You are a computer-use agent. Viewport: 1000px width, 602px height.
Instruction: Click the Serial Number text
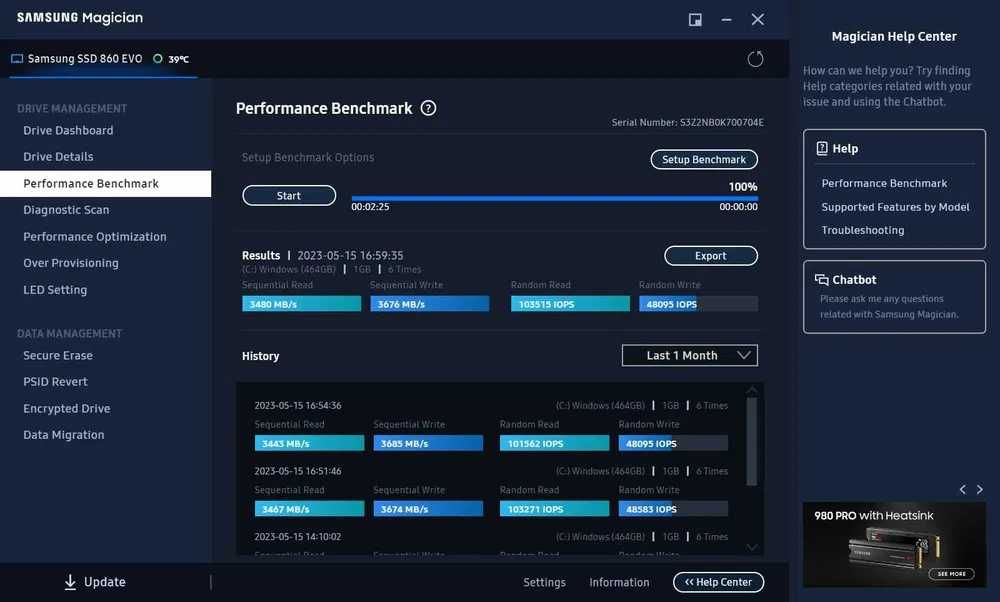pyautogui.click(x=688, y=122)
